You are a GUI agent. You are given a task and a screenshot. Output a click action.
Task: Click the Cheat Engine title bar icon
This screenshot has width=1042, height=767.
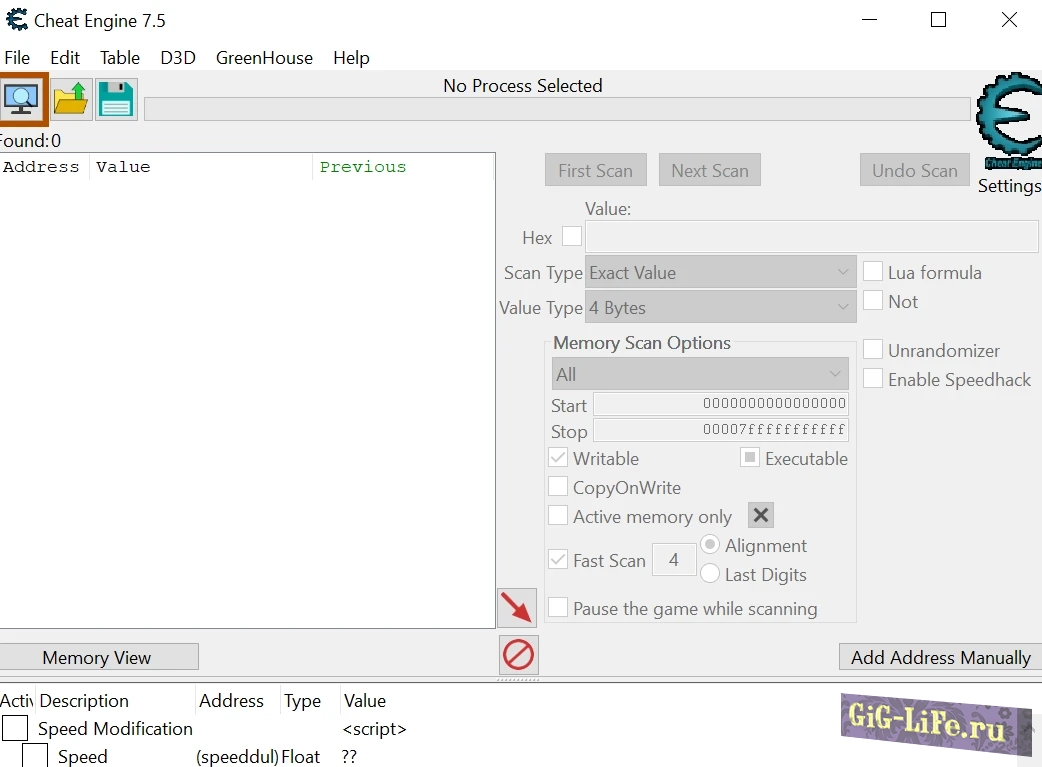(17, 20)
